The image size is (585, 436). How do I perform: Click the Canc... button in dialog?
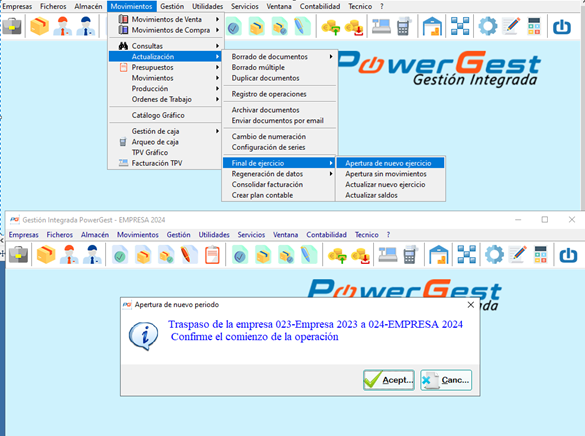446,380
